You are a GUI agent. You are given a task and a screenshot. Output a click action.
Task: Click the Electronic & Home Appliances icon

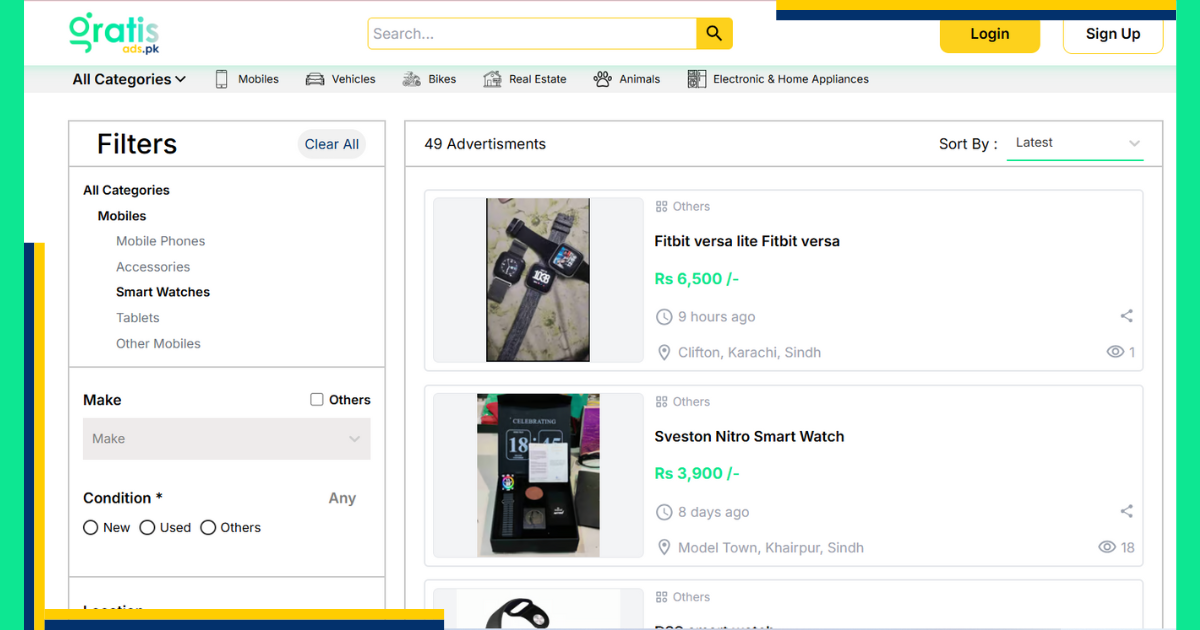point(697,79)
